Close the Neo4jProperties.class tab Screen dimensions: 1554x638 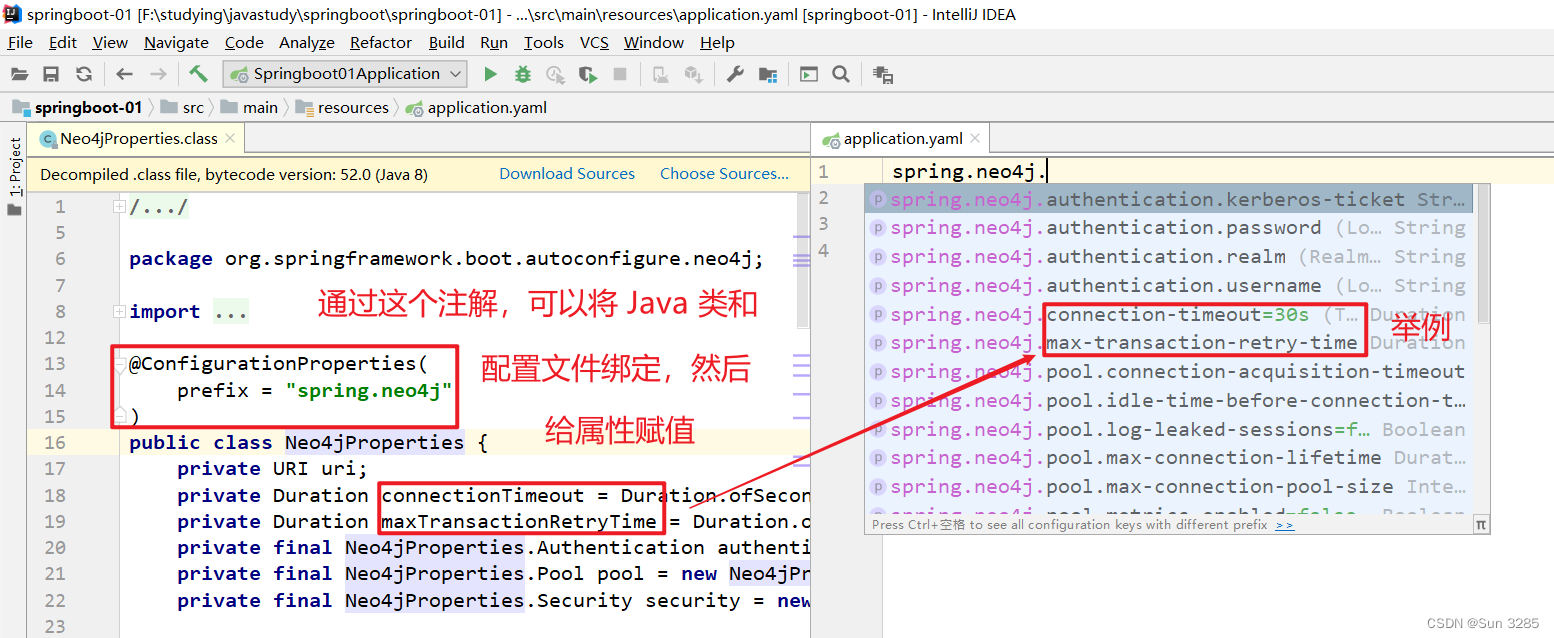tap(230, 139)
